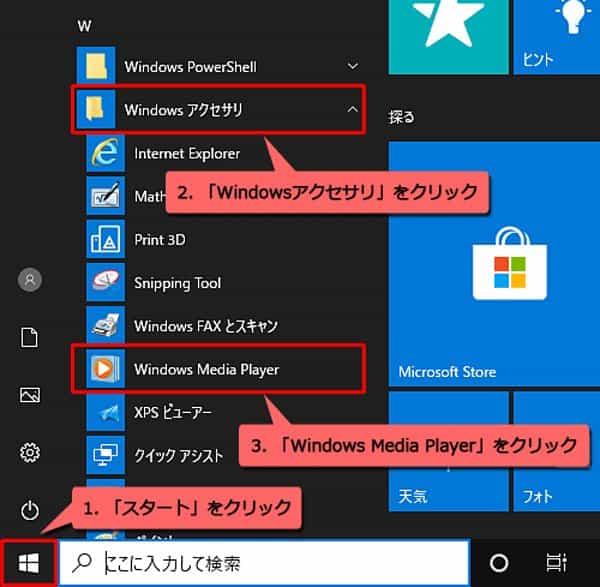Screen dimensions: 600x587
Task: Click the クイック アシスト icon
Action: pos(106,455)
